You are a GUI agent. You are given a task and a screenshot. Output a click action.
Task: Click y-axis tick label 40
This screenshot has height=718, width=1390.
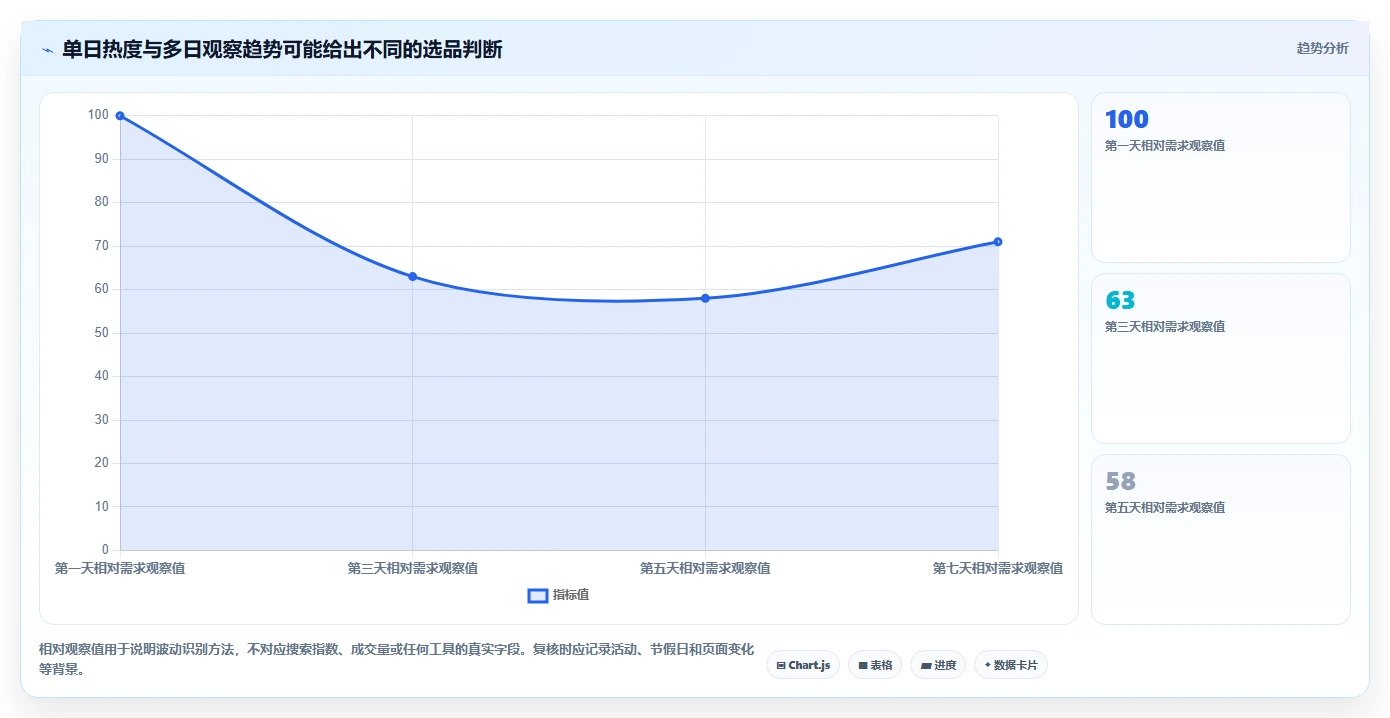(101, 376)
